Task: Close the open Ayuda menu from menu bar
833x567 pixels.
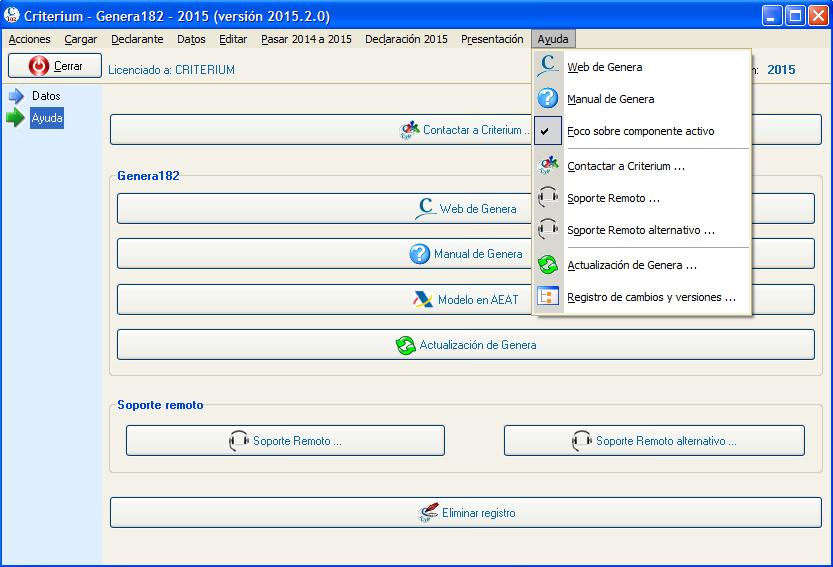Action: (x=552, y=39)
